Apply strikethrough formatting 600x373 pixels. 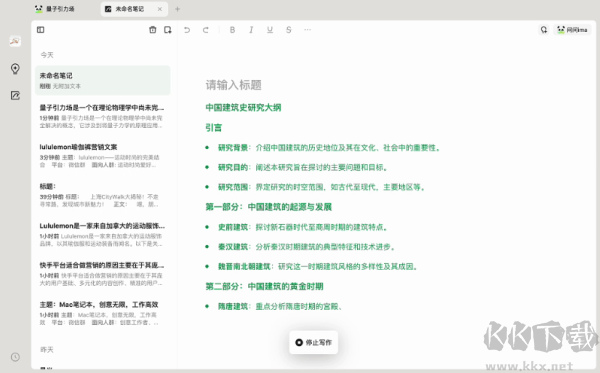(x=289, y=30)
